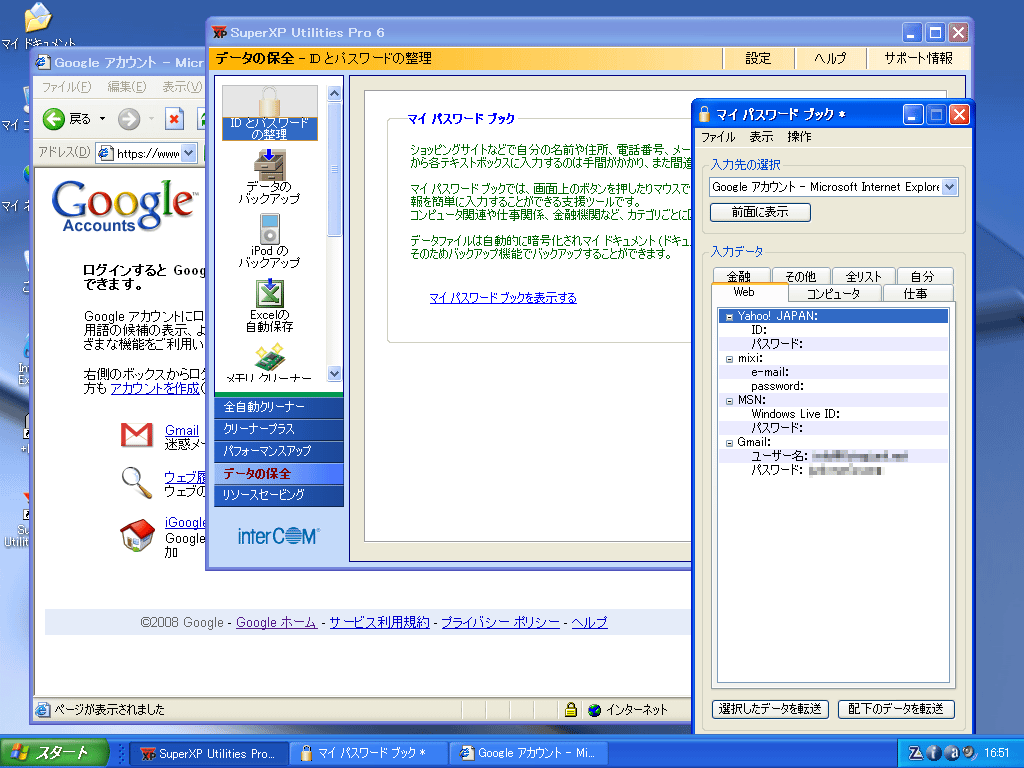The image size is (1024, 768).
Task: Click the sidebar scroll-up arrow in SuperXP
Action: [334, 93]
